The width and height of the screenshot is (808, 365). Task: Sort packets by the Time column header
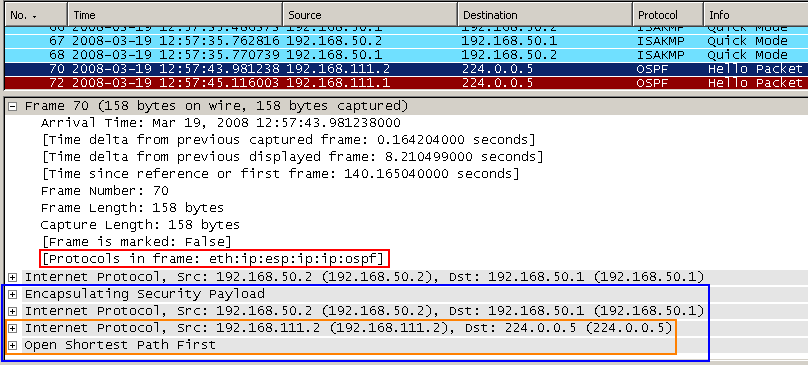pos(175,15)
